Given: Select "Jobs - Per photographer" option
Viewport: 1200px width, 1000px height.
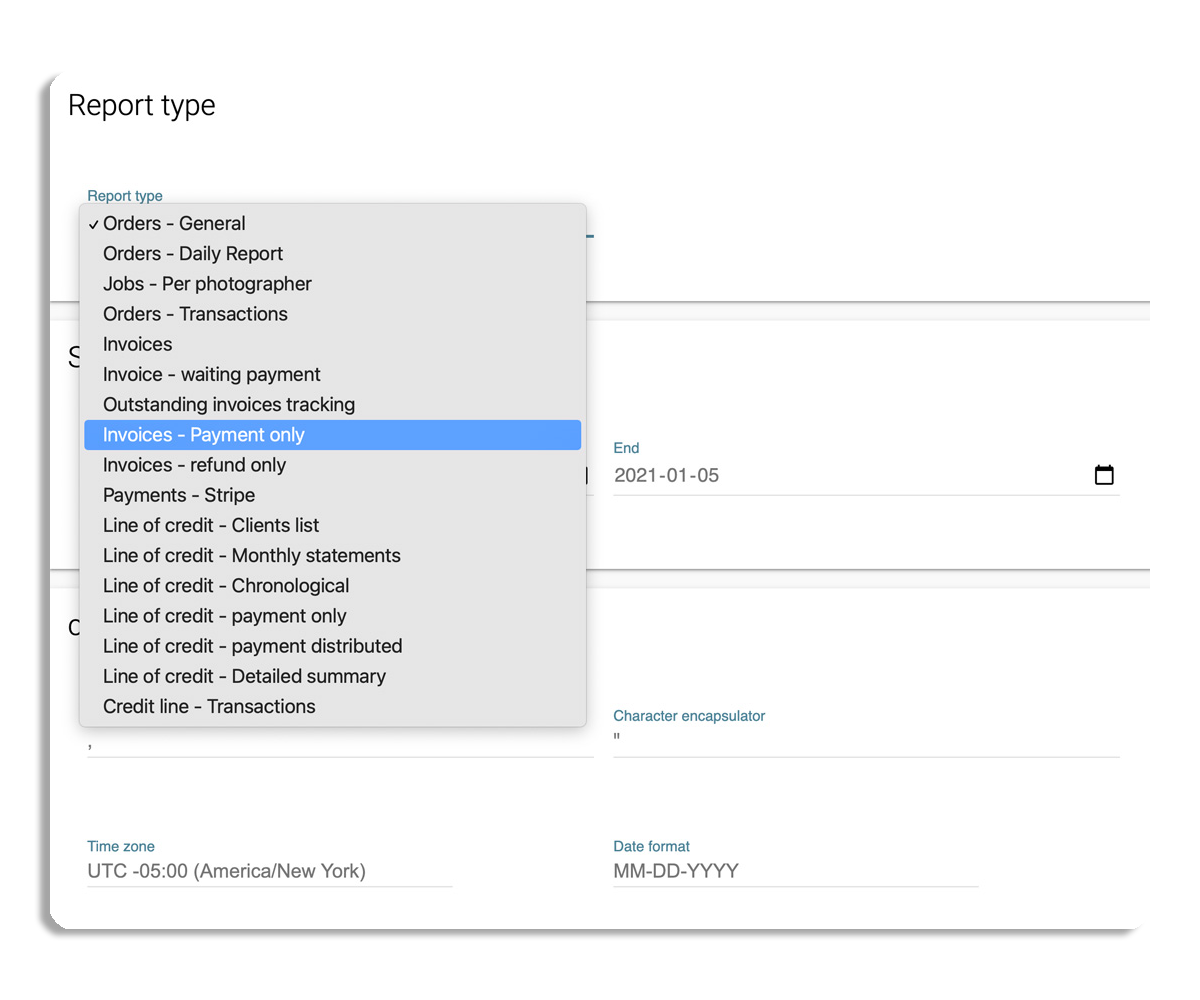Looking at the screenshot, I should [207, 284].
